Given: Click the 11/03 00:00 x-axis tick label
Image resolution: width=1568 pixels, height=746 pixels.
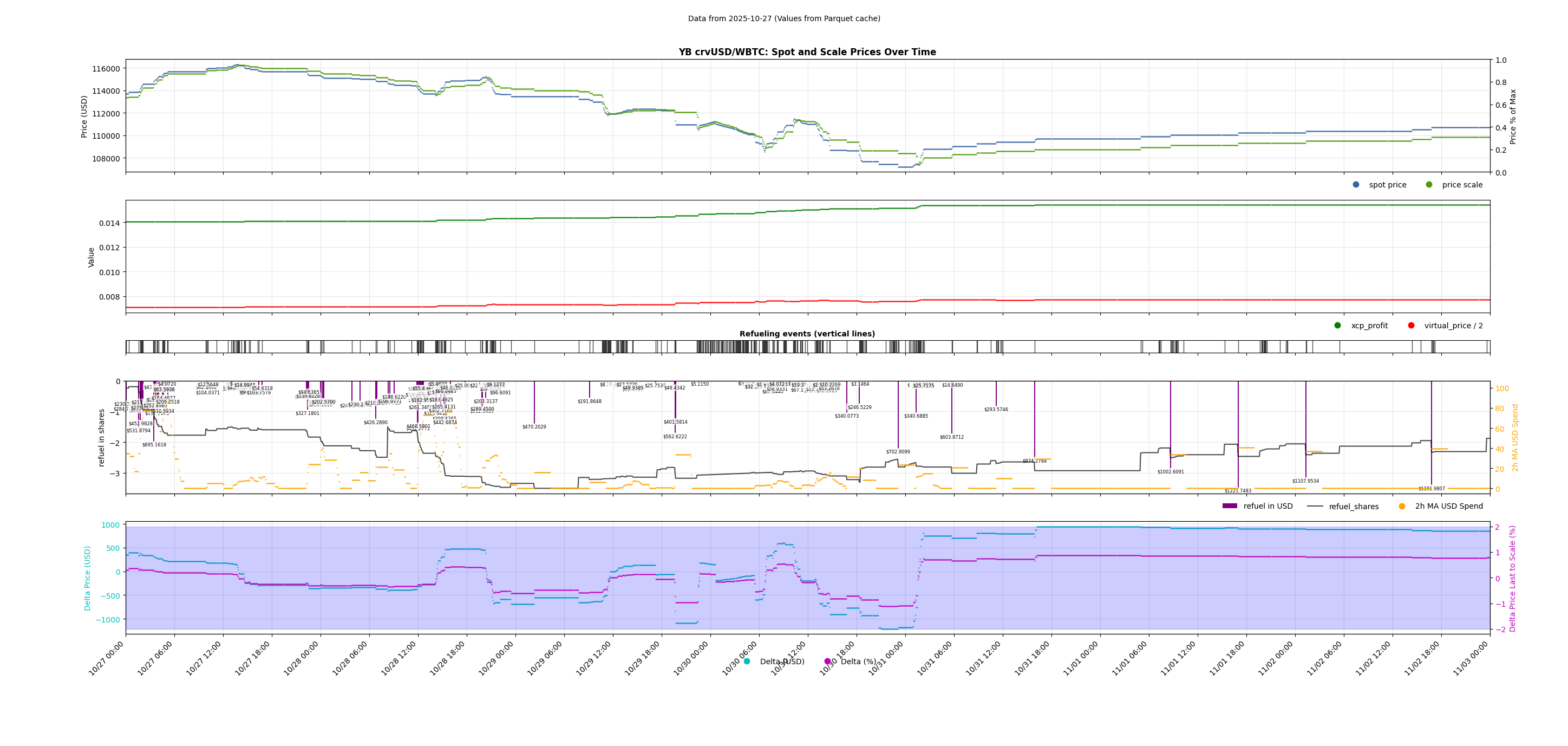Looking at the screenshot, I should (1470, 659).
